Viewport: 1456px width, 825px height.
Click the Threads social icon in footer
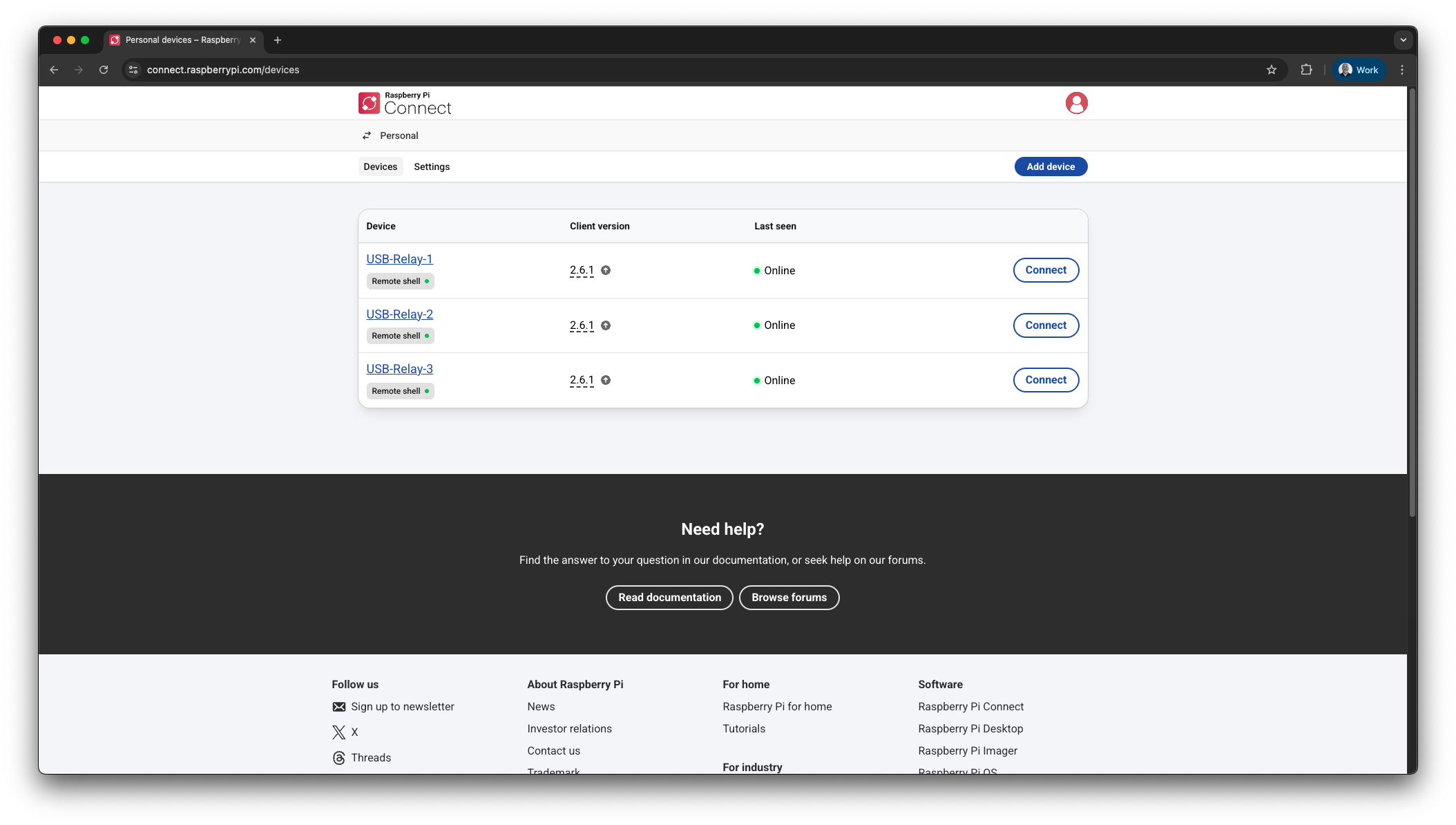pyautogui.click(x=338, y=758)
